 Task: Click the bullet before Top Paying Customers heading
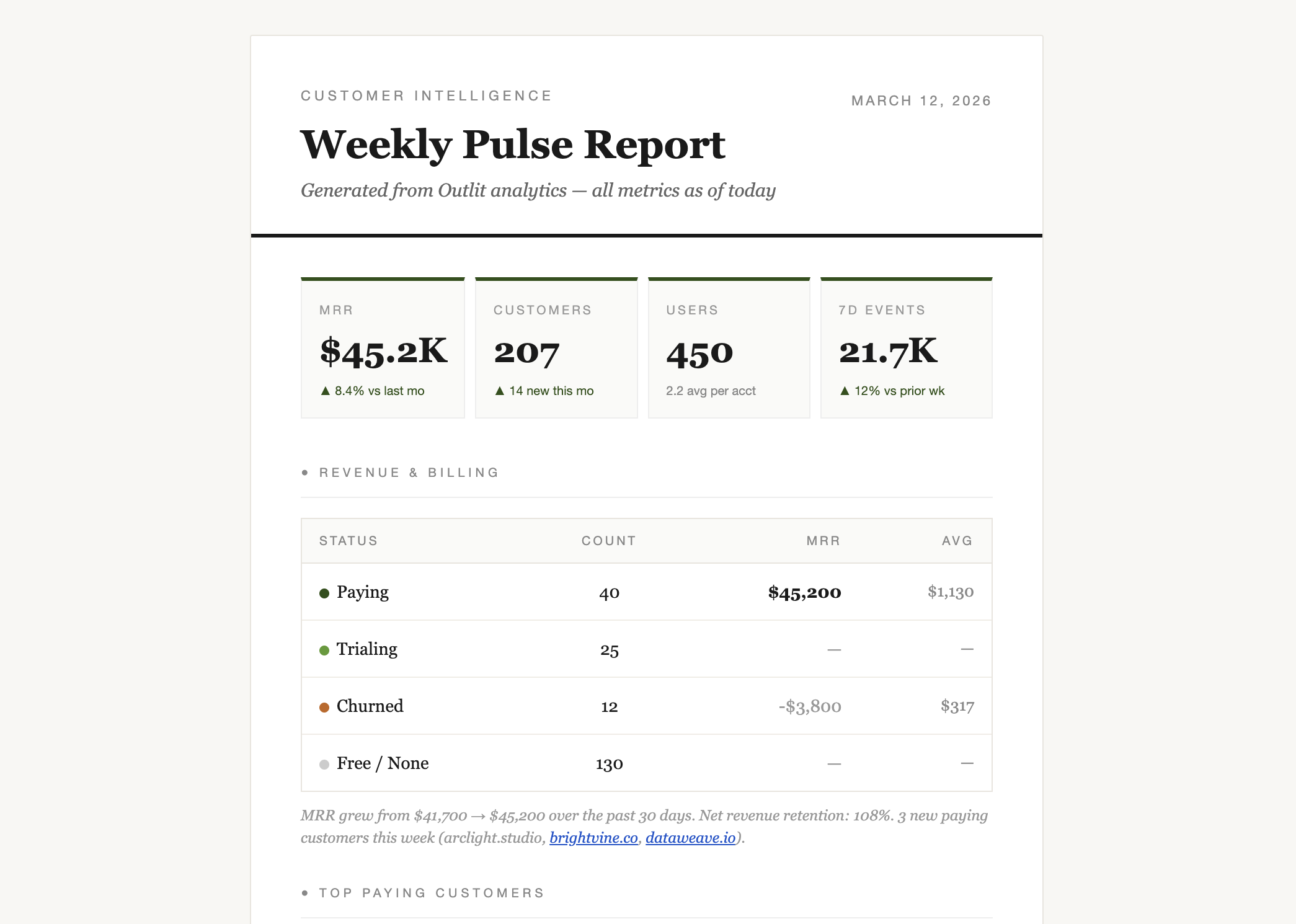point(304,893)
